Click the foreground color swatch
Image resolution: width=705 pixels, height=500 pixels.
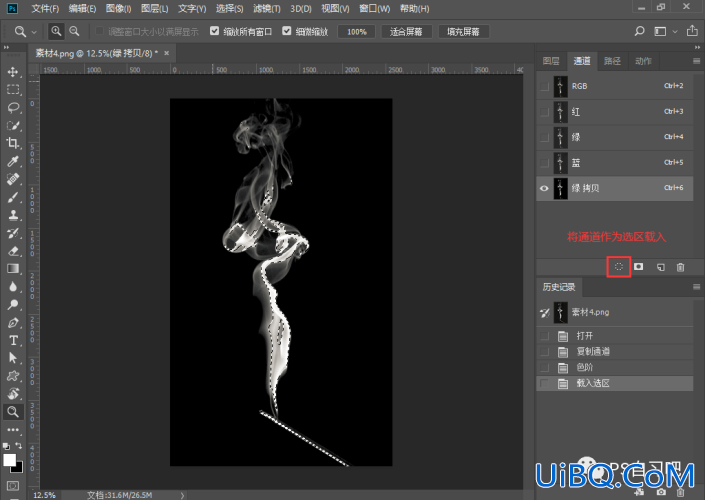[9, 460]
